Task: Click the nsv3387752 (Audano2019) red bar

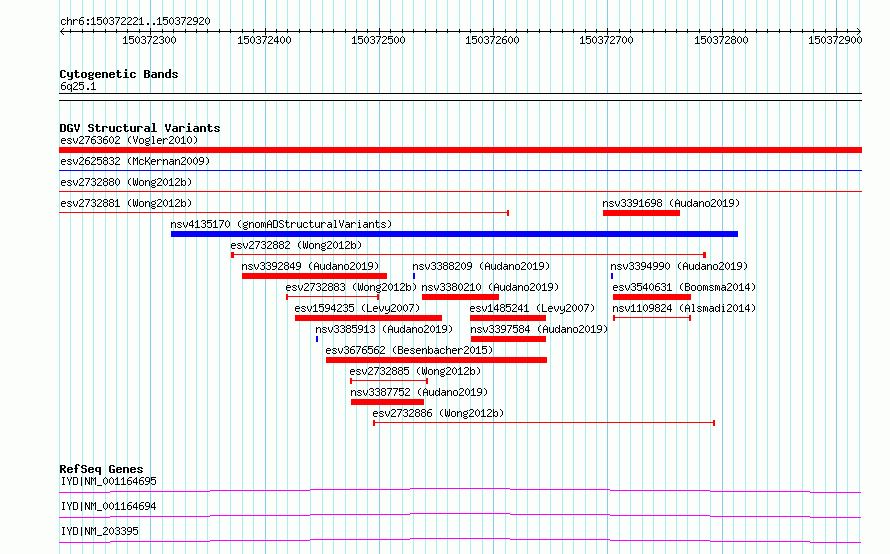Action: tap(388, 402)
